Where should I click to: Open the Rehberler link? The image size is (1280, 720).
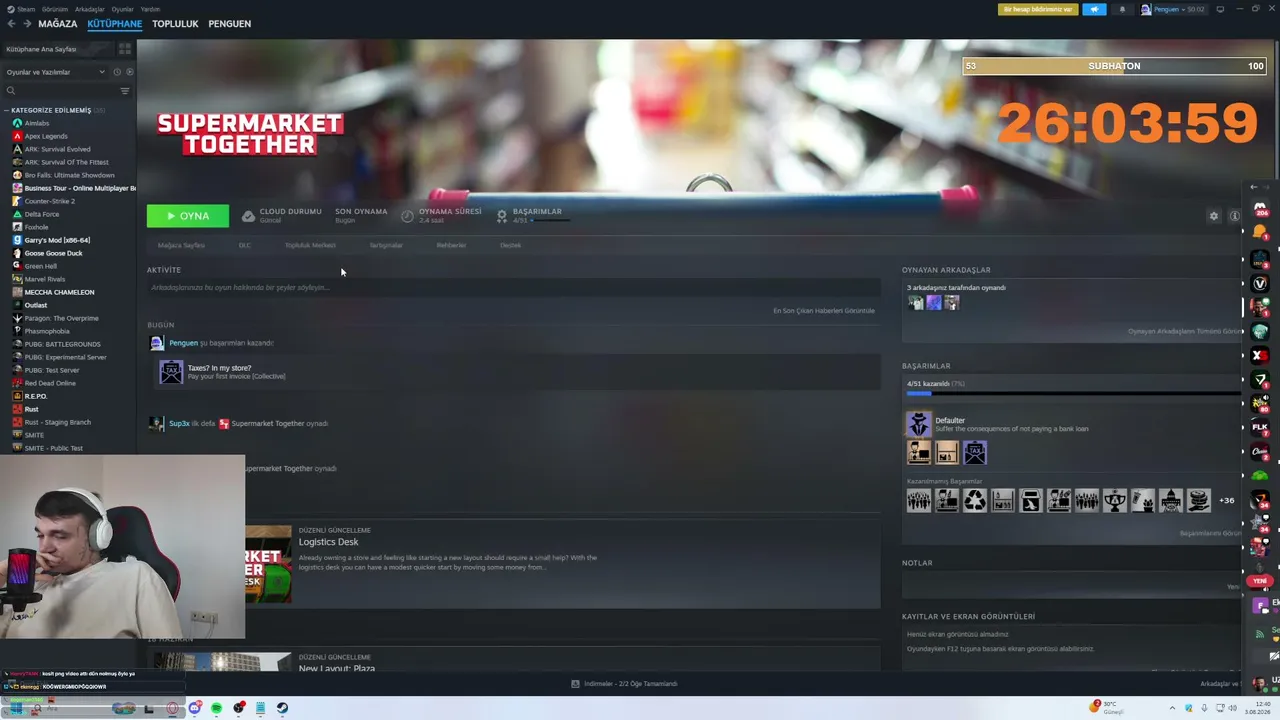pyautogui.click(x=451, y=245)
